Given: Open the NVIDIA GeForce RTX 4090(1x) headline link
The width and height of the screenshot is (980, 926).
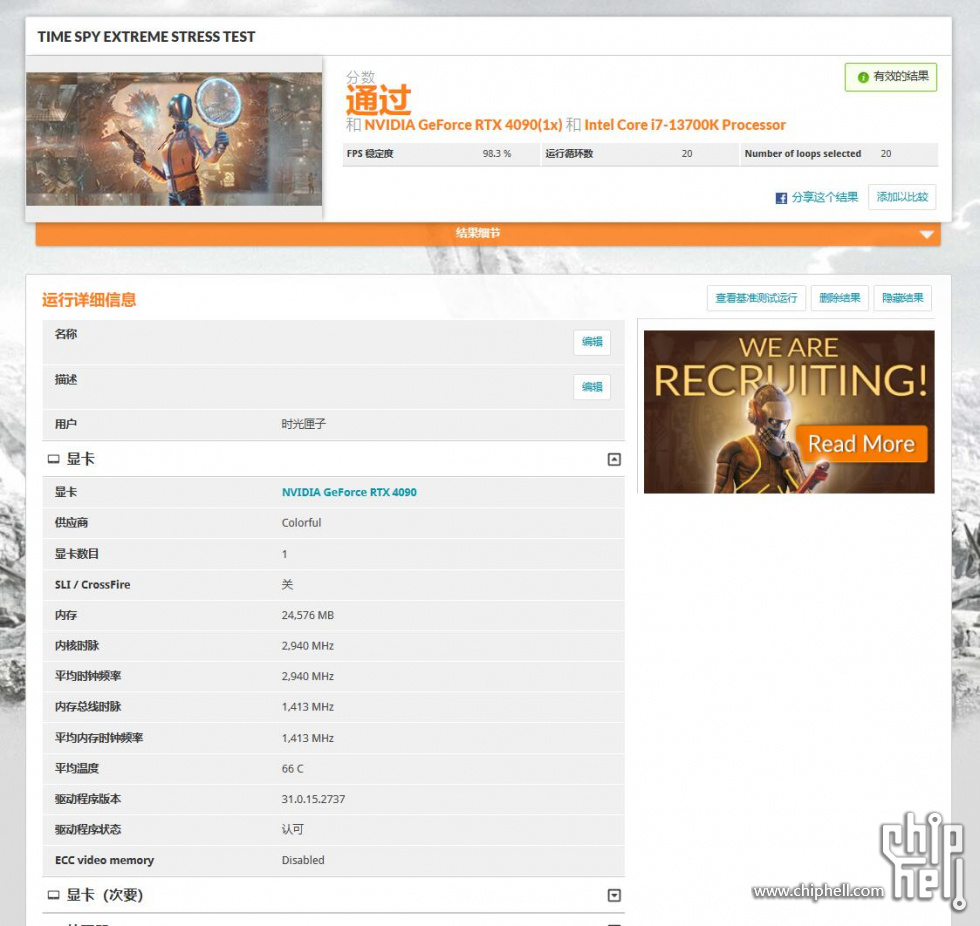Looking at the screenshot, I should 463,125.
